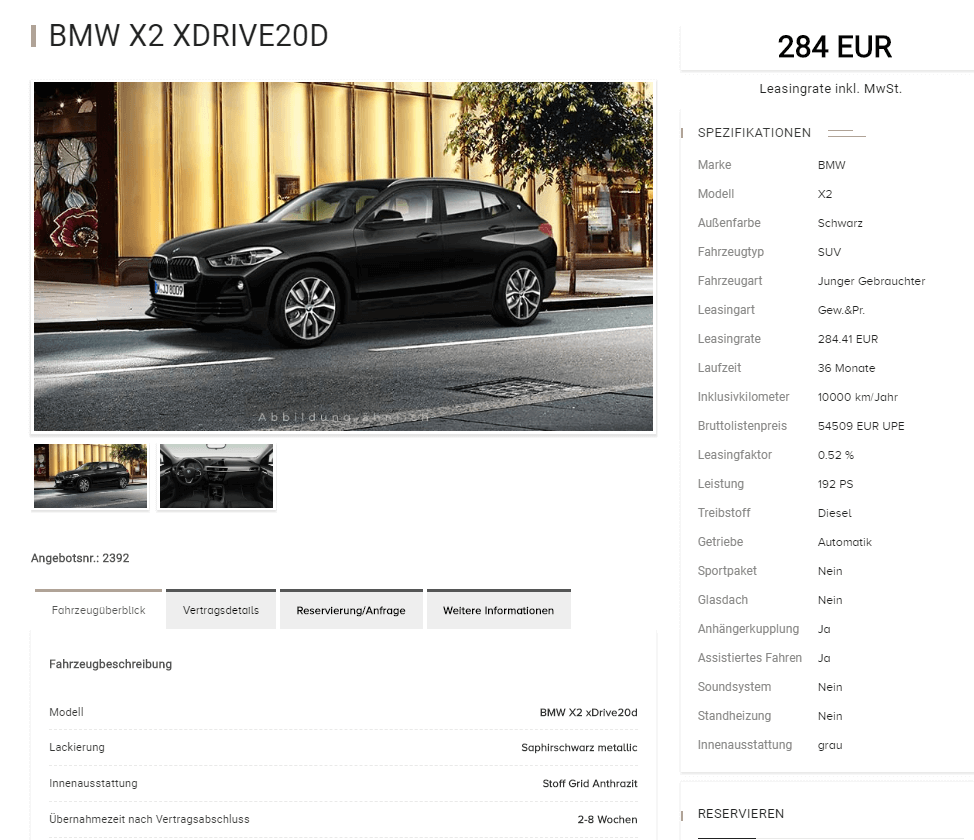This screenshot has height=840, width=974.
Task: Click the Junger Gebrauchter value
Action: [872, 281]
